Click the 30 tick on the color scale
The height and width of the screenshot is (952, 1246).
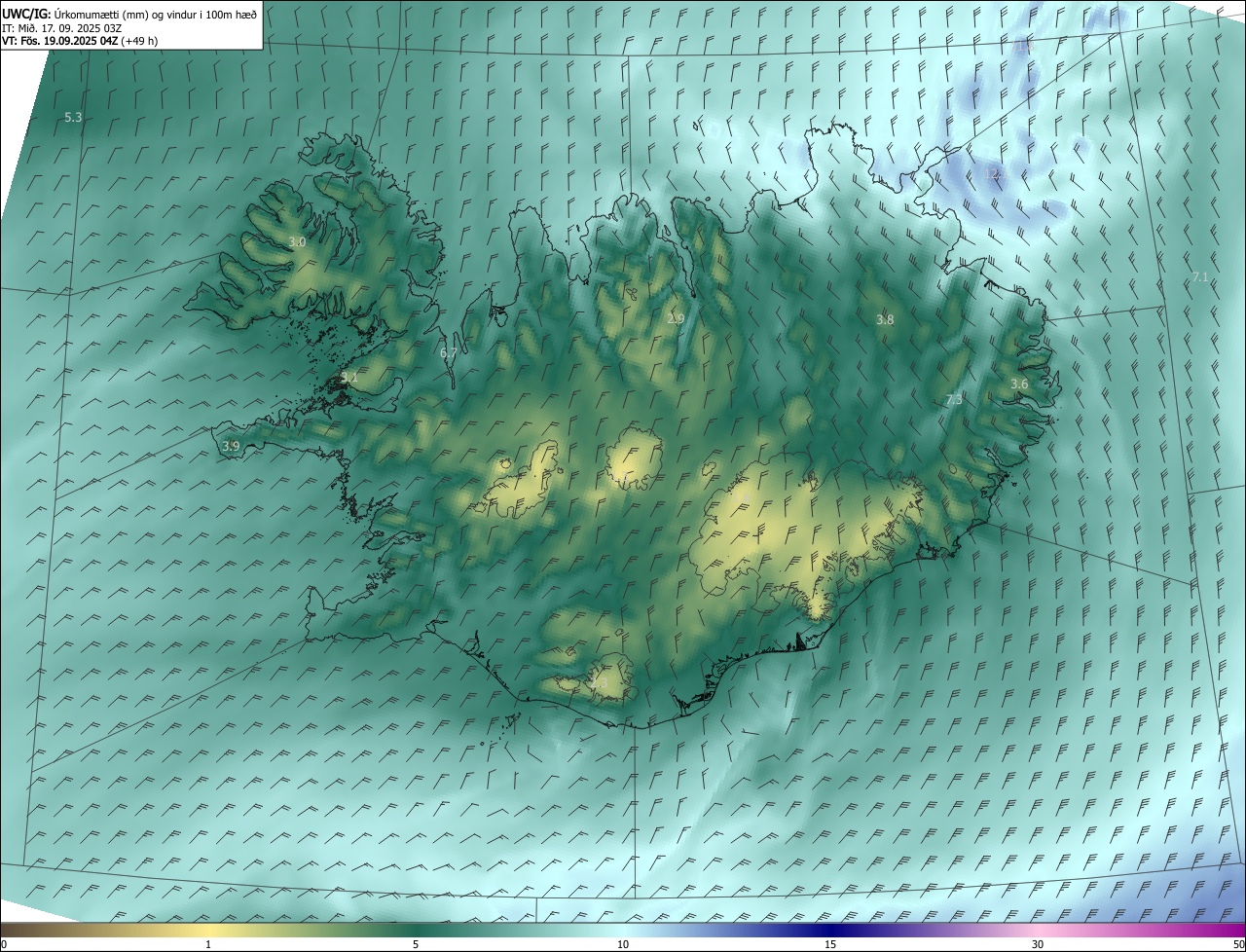[x=1038, y=944]
